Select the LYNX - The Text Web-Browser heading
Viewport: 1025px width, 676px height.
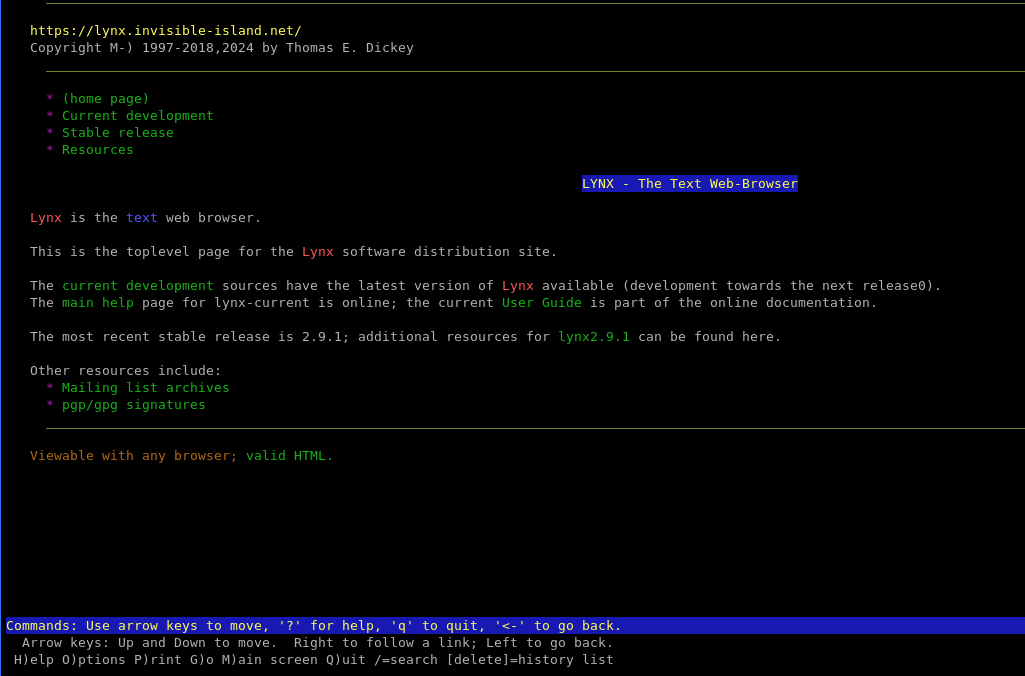690,184
